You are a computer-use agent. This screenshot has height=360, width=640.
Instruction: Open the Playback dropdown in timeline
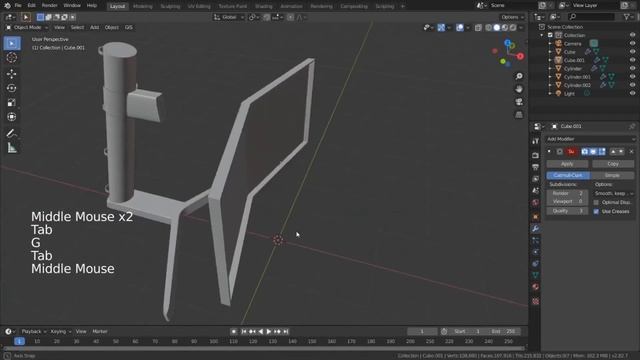click(x=33, y=331)
